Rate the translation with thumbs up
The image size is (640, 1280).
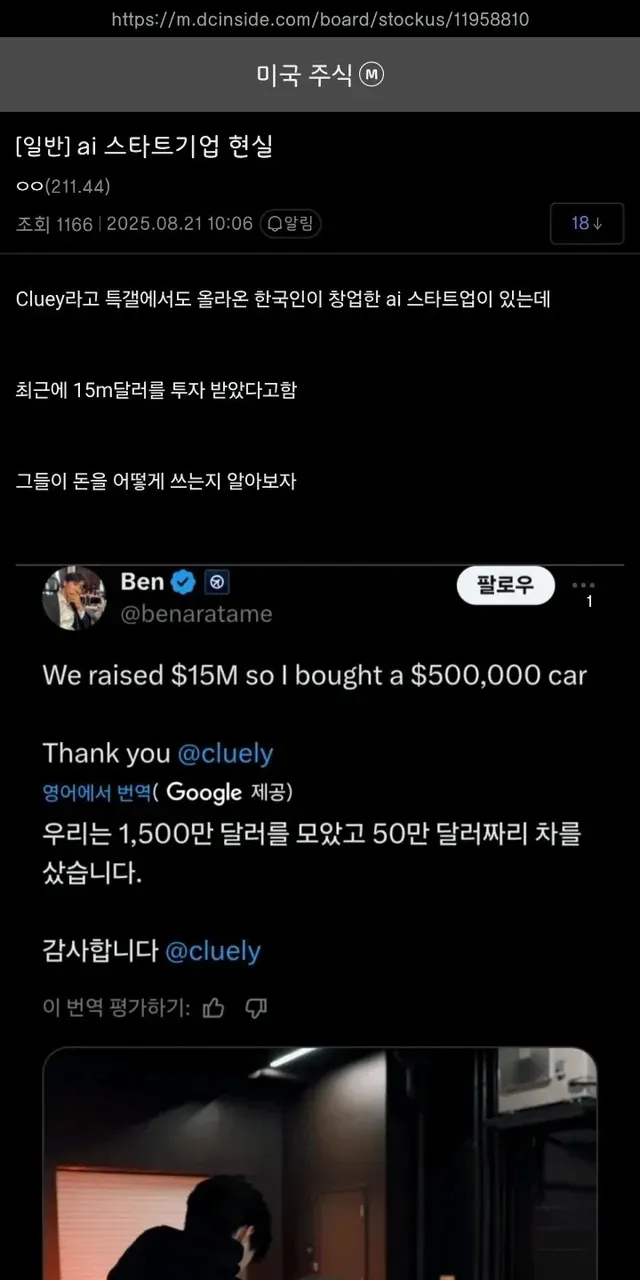213,1006
